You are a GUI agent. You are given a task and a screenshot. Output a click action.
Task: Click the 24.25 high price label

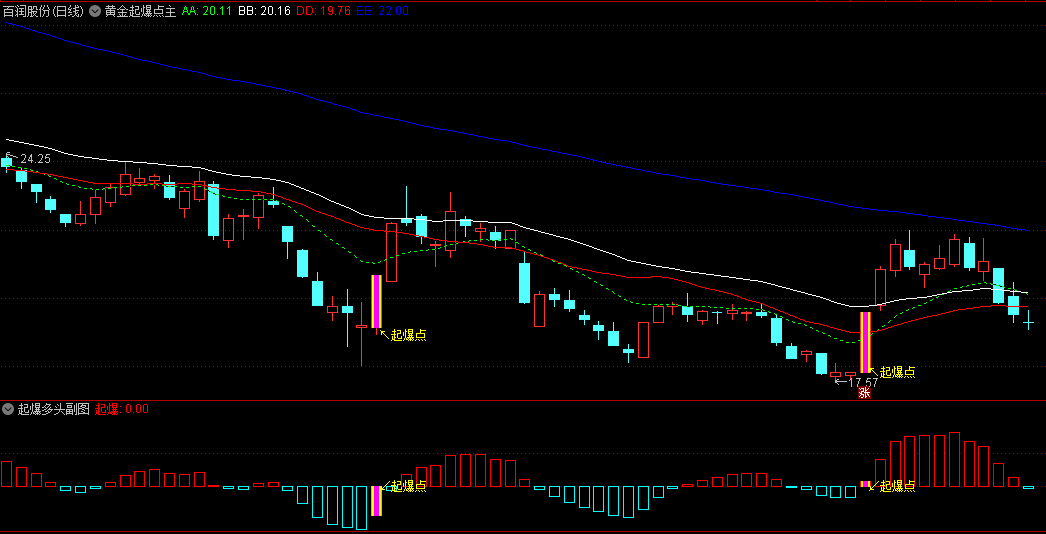click(35, 159)
